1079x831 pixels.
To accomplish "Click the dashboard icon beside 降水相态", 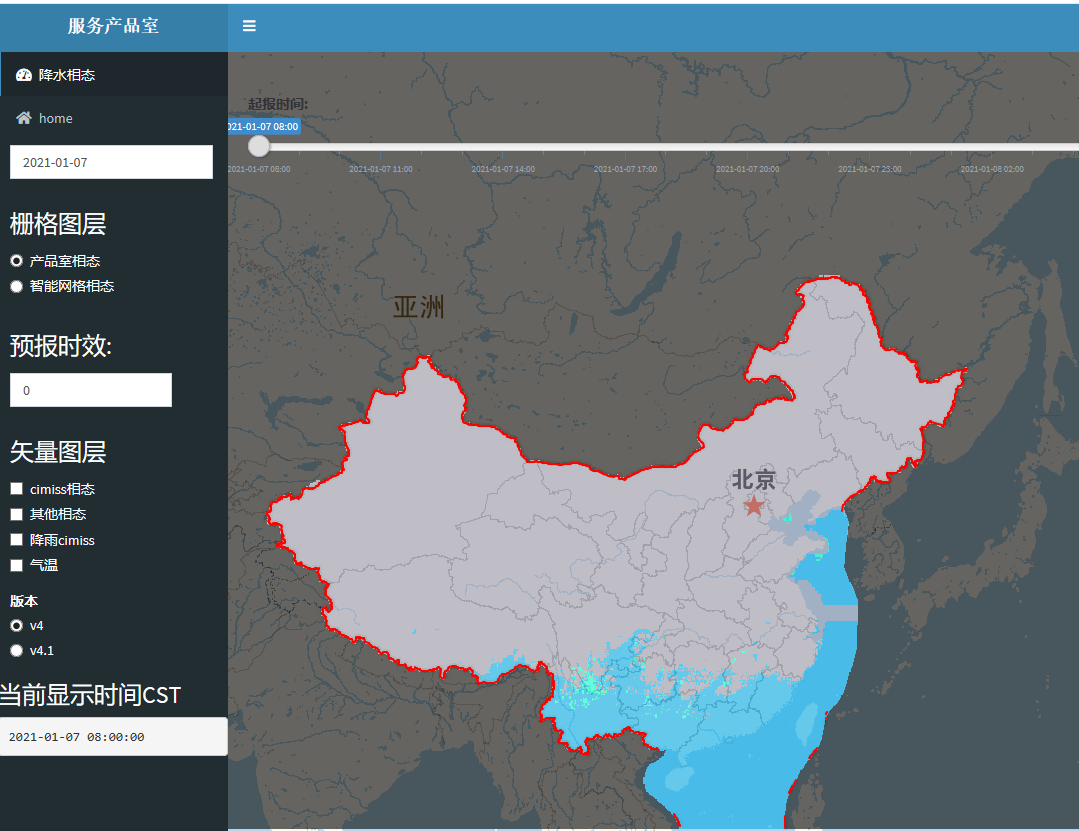I will point(24,75).
